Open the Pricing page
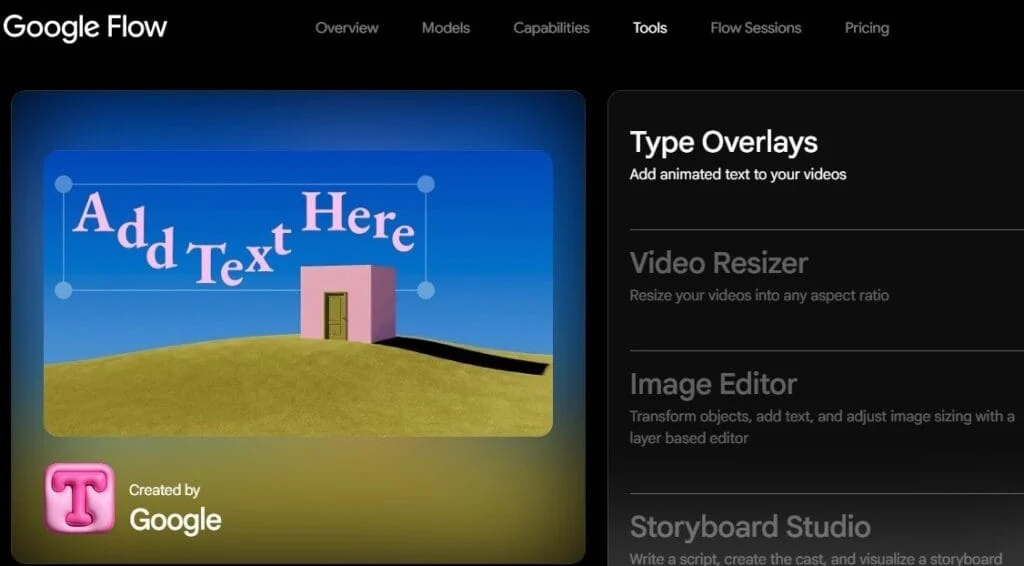The image size is (1024, 566). pos(867,28)
